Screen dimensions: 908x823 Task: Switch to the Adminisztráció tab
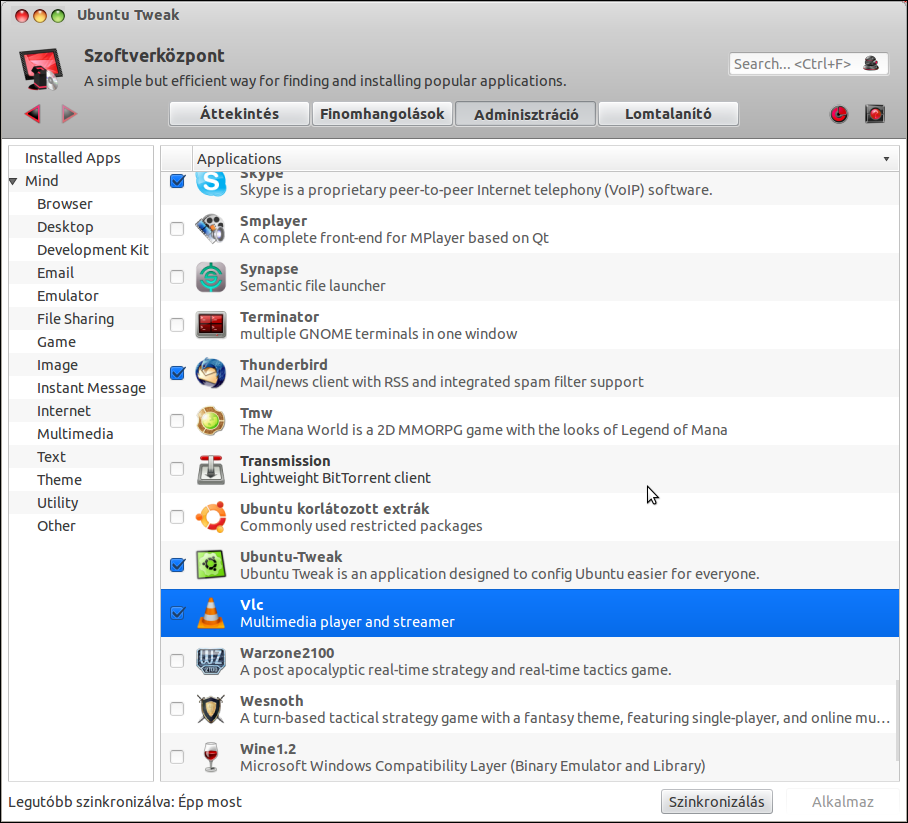525,114
